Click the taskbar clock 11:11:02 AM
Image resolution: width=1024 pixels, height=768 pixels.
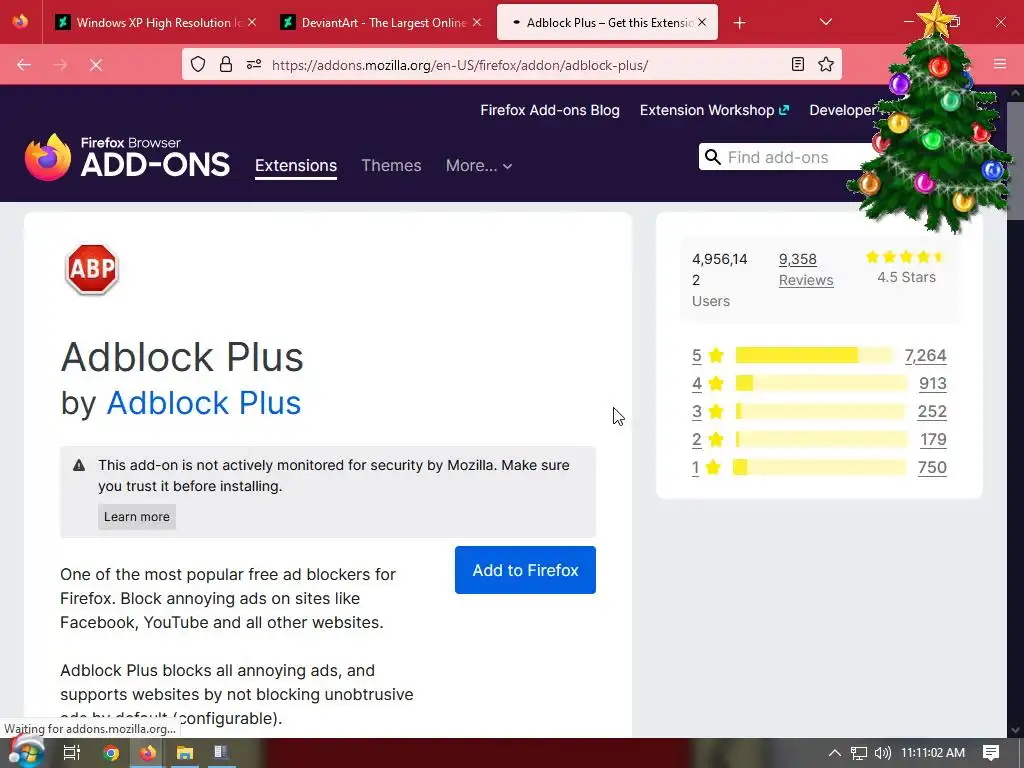click(933, 752)
